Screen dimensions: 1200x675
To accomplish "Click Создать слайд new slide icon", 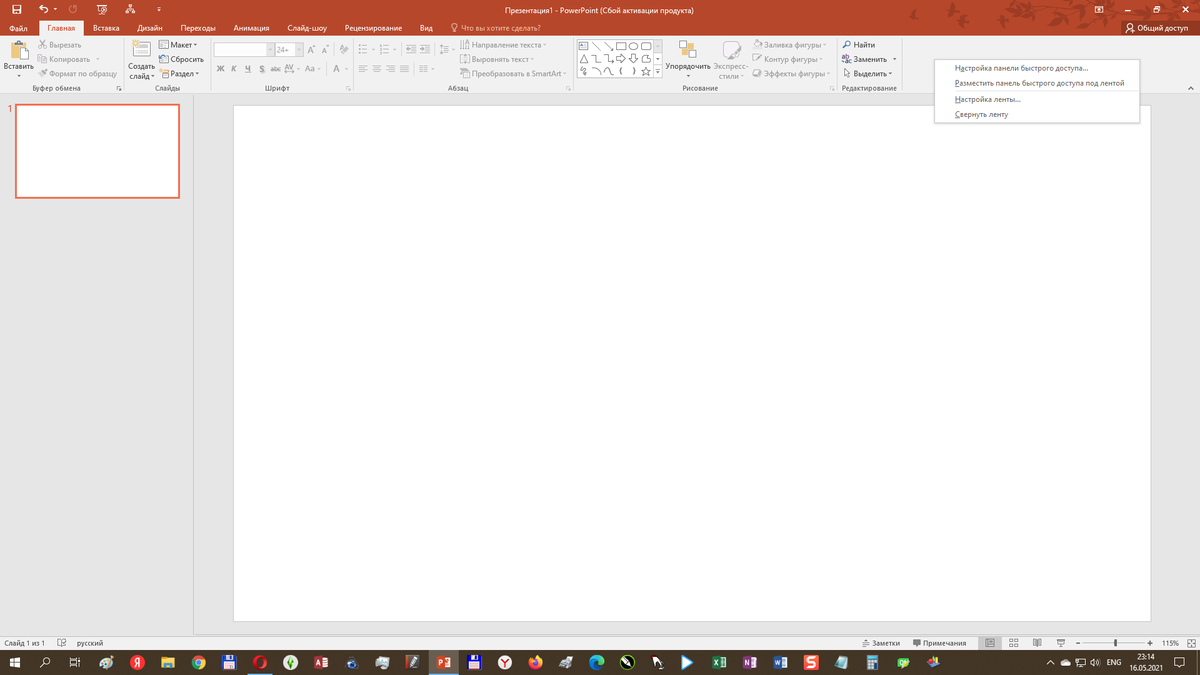I will click(142, 50).
